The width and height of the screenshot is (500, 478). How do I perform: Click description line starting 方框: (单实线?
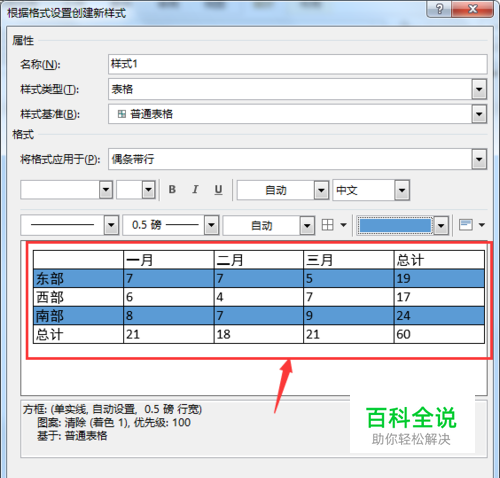click(x=112, y=409)
